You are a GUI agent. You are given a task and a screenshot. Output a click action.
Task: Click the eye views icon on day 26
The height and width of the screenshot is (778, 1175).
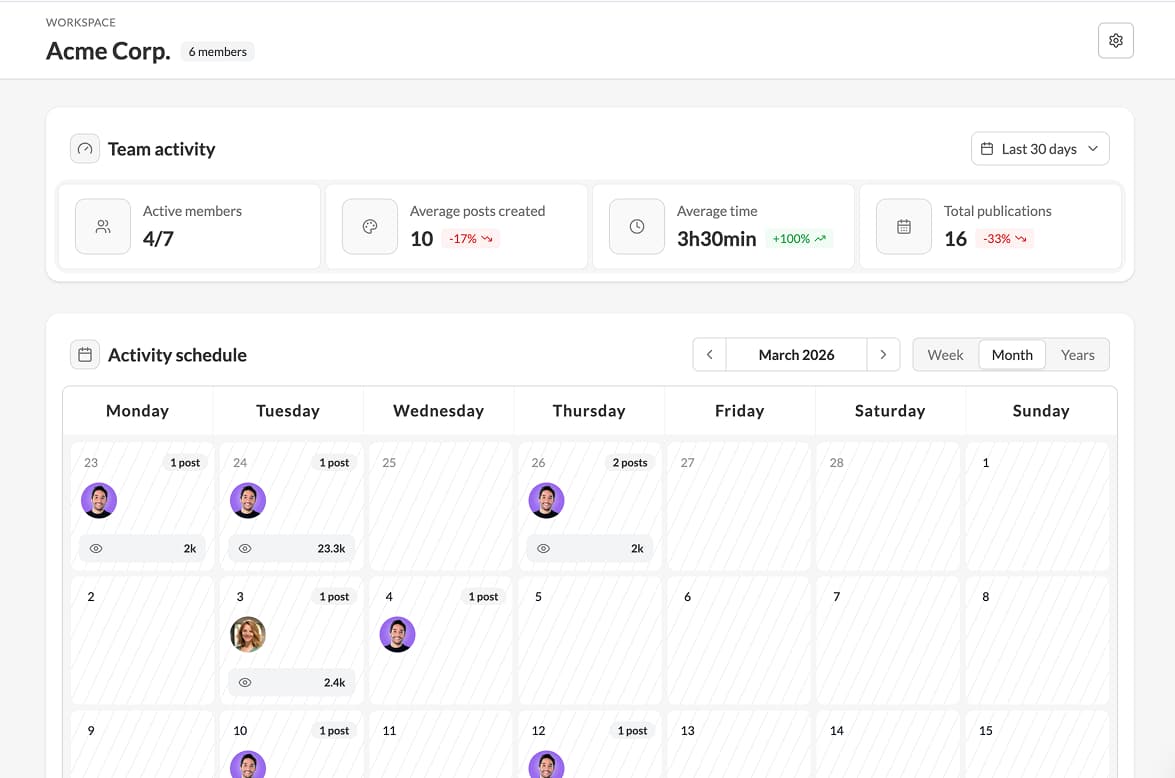click(x=543, y=549)
